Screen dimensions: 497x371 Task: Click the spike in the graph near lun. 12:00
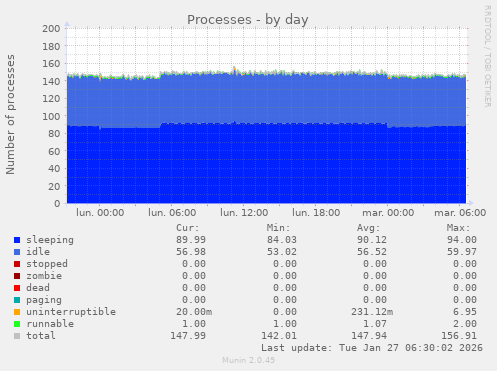[x=234, y=69]
